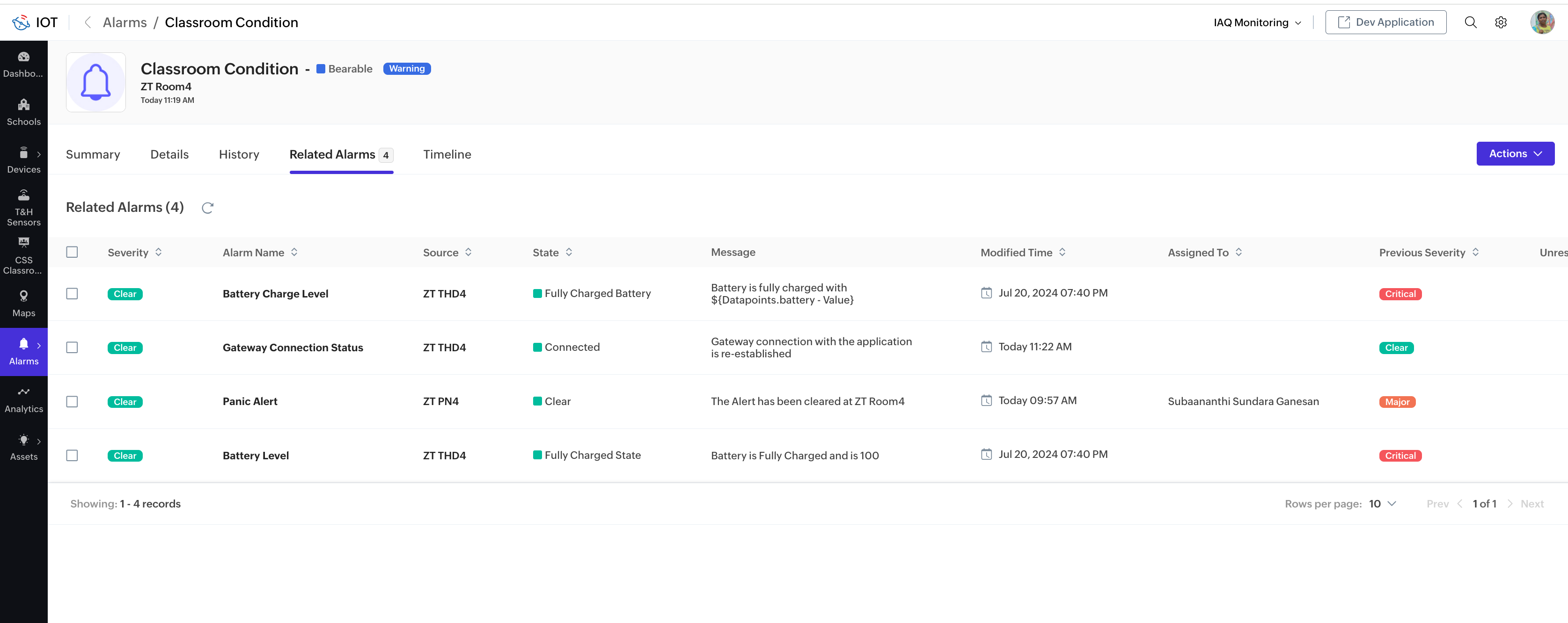Open the Dashboard sidebar icon
This screenshot has height=623, width=1568.
click(x=23, y=64)
